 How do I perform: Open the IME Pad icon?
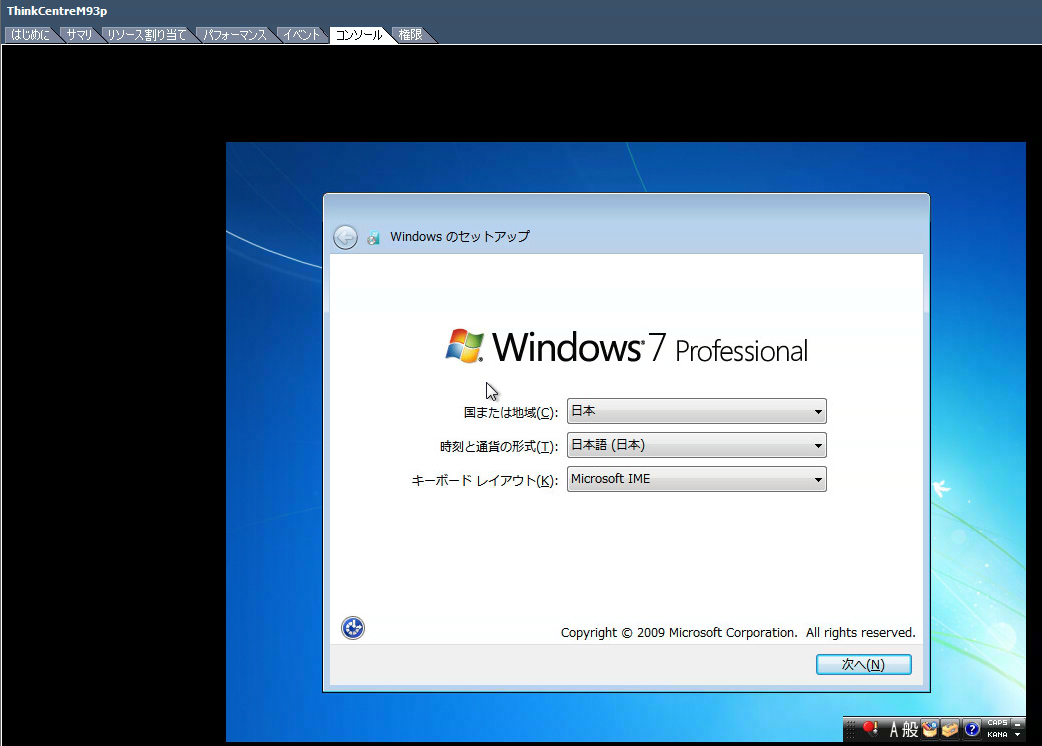[929, 729]
